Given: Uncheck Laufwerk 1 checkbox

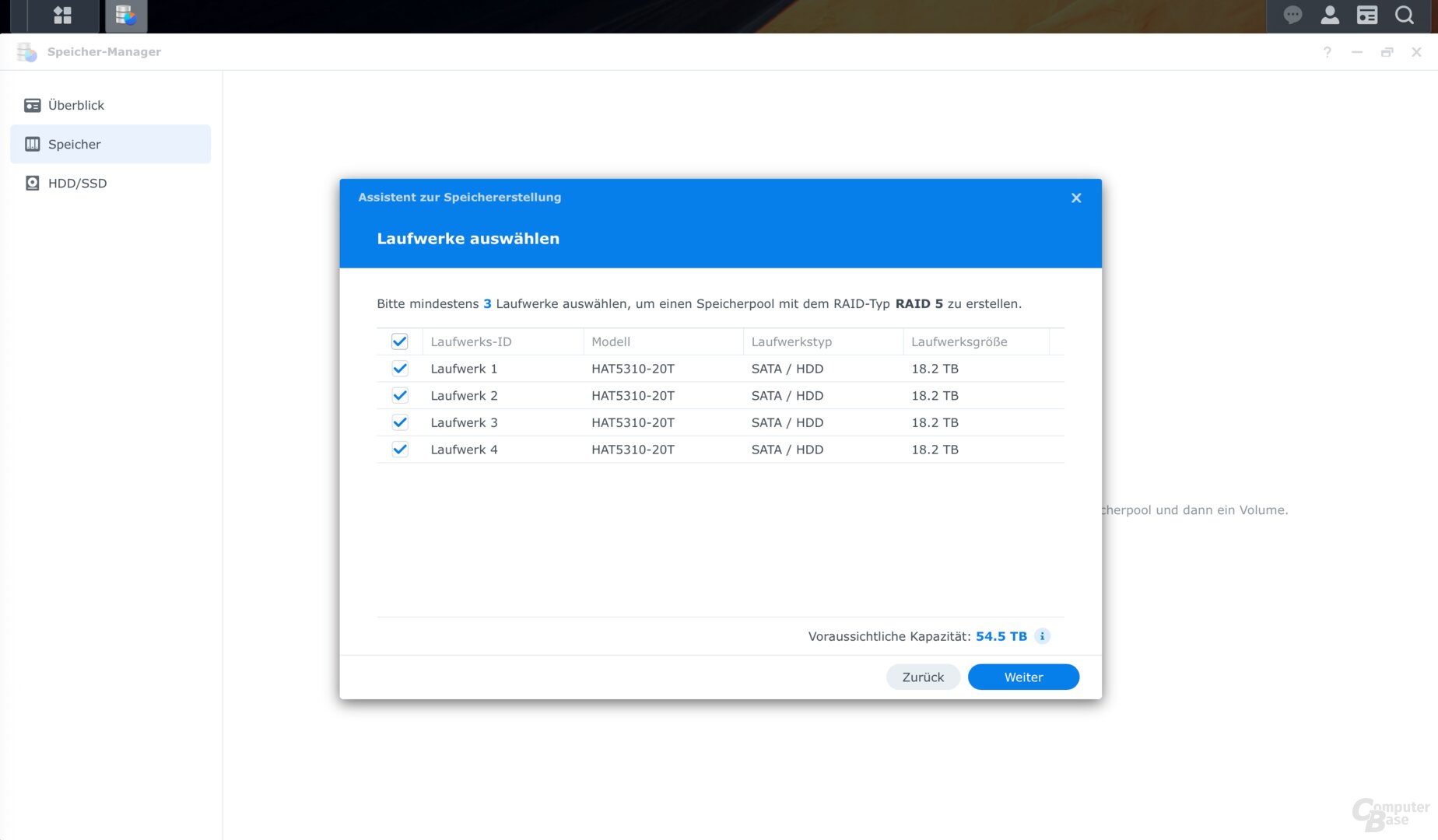Looking at the screenshot, I should 400,369.
